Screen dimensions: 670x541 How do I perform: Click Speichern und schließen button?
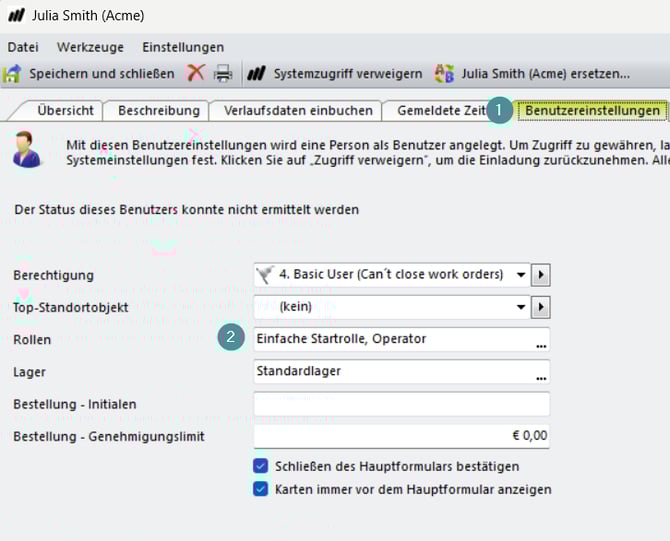89,74
